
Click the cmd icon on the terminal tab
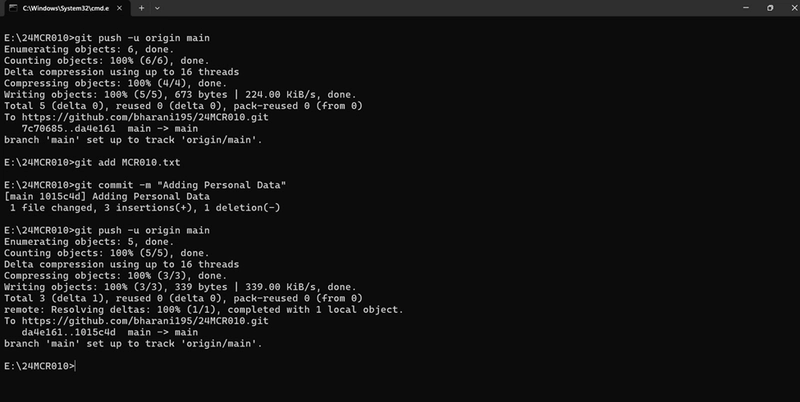[x=13, y=8]
